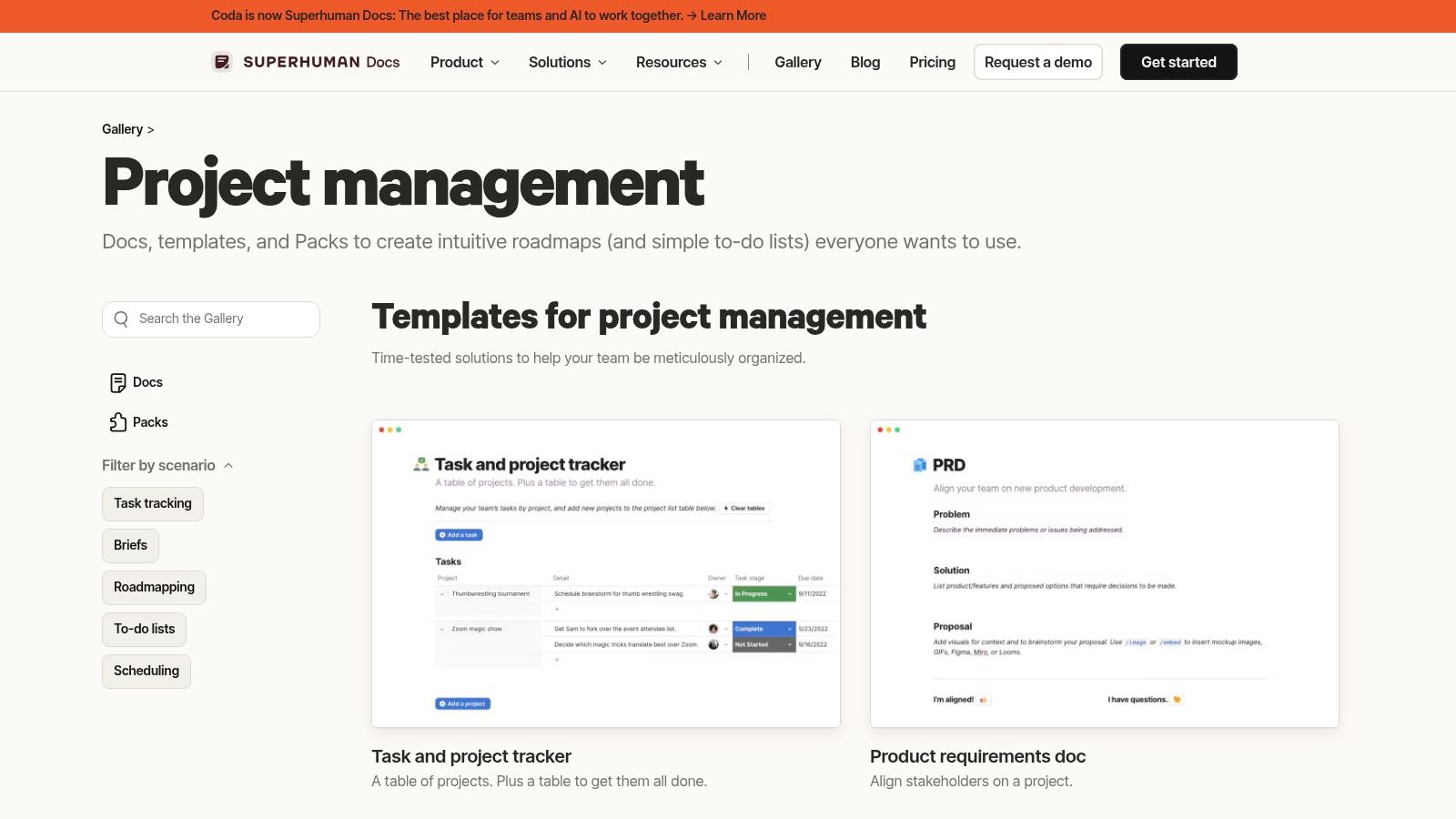Collapse the Filter by scenario section

[x=167, y=465]
